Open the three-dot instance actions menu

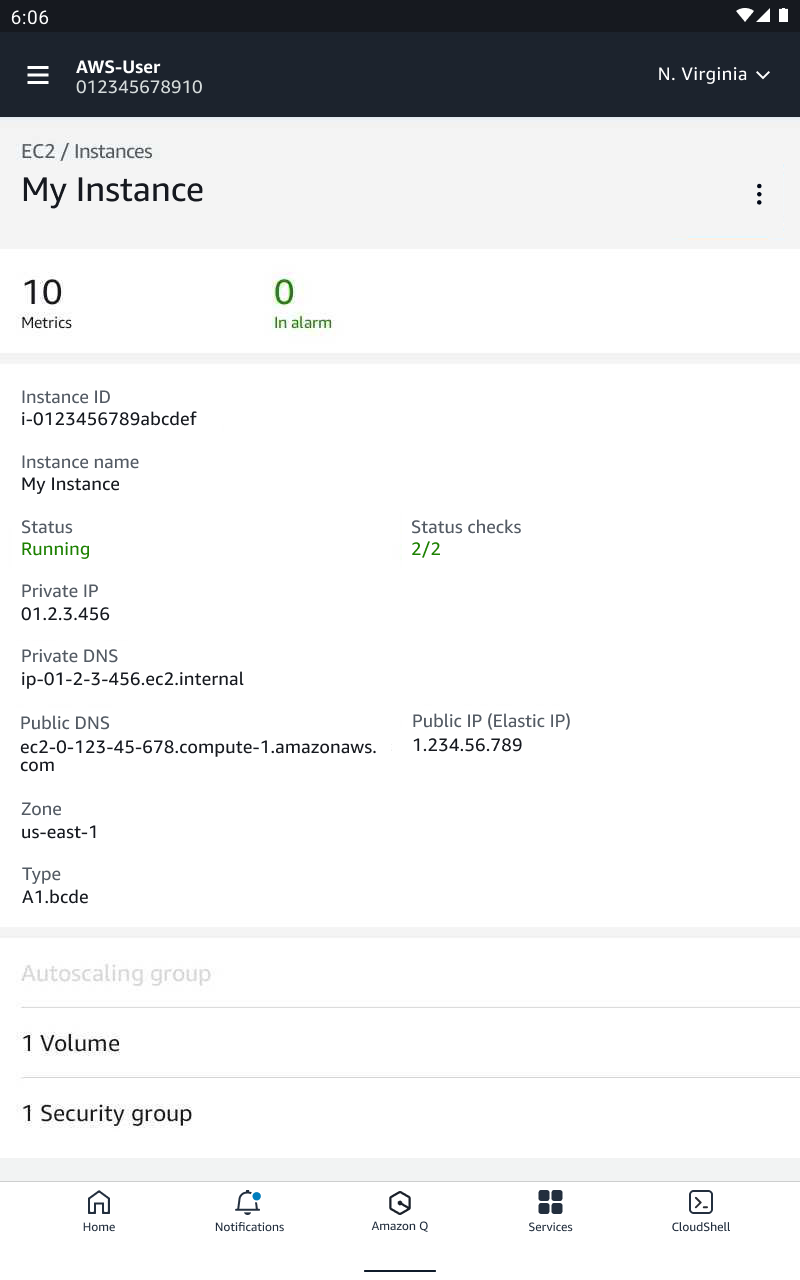pyautogui.click(x=759, y=194)
